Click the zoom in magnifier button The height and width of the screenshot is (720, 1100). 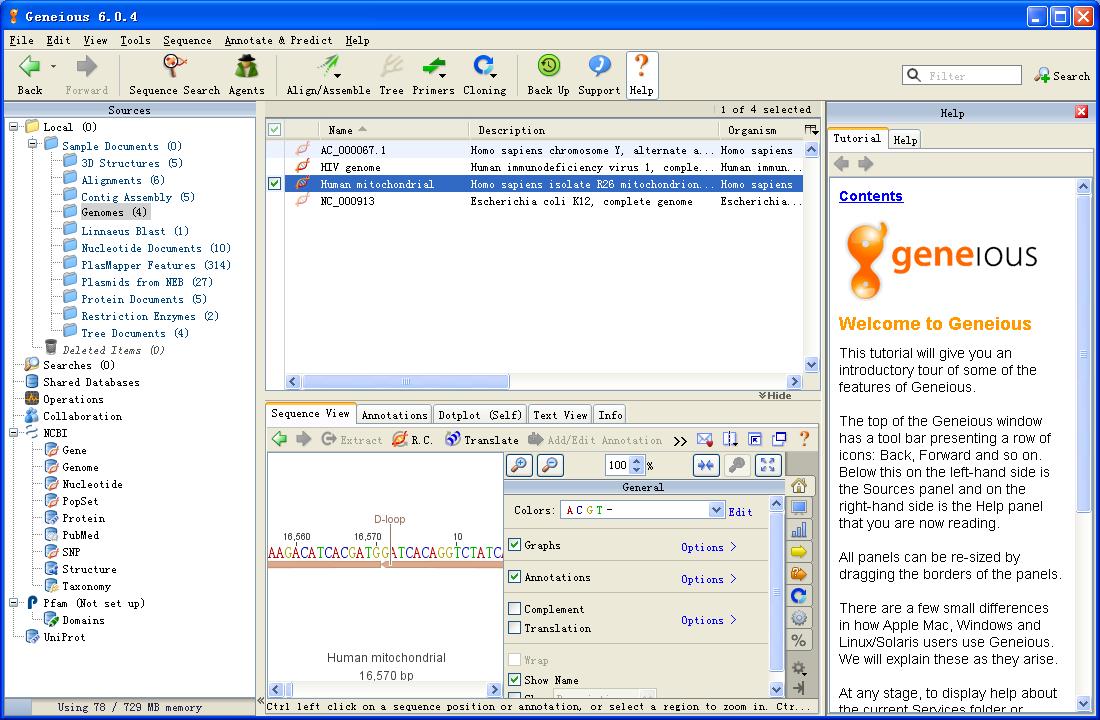click(x=519, y=465)
